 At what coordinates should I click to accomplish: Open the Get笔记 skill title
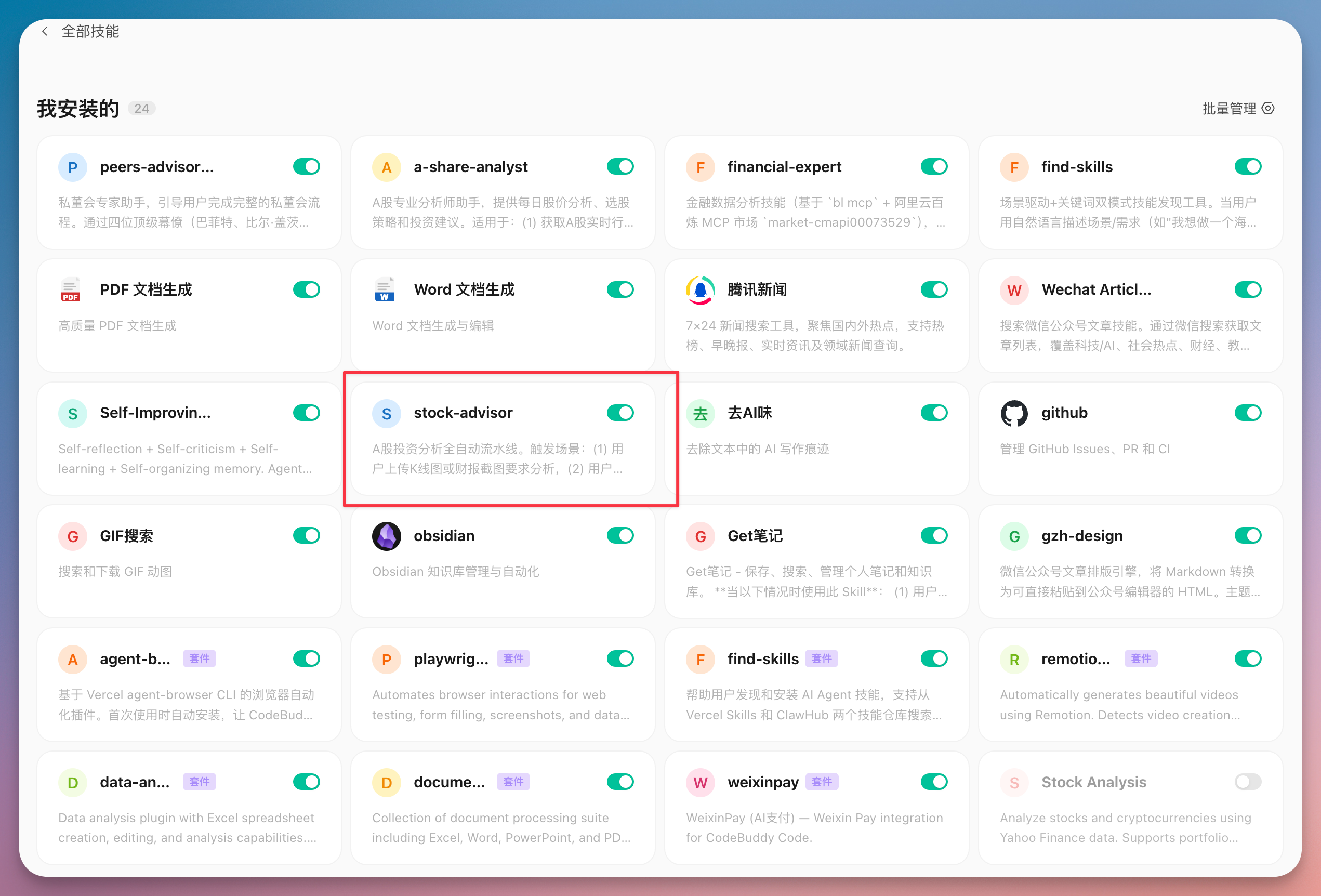pos(755,536)
